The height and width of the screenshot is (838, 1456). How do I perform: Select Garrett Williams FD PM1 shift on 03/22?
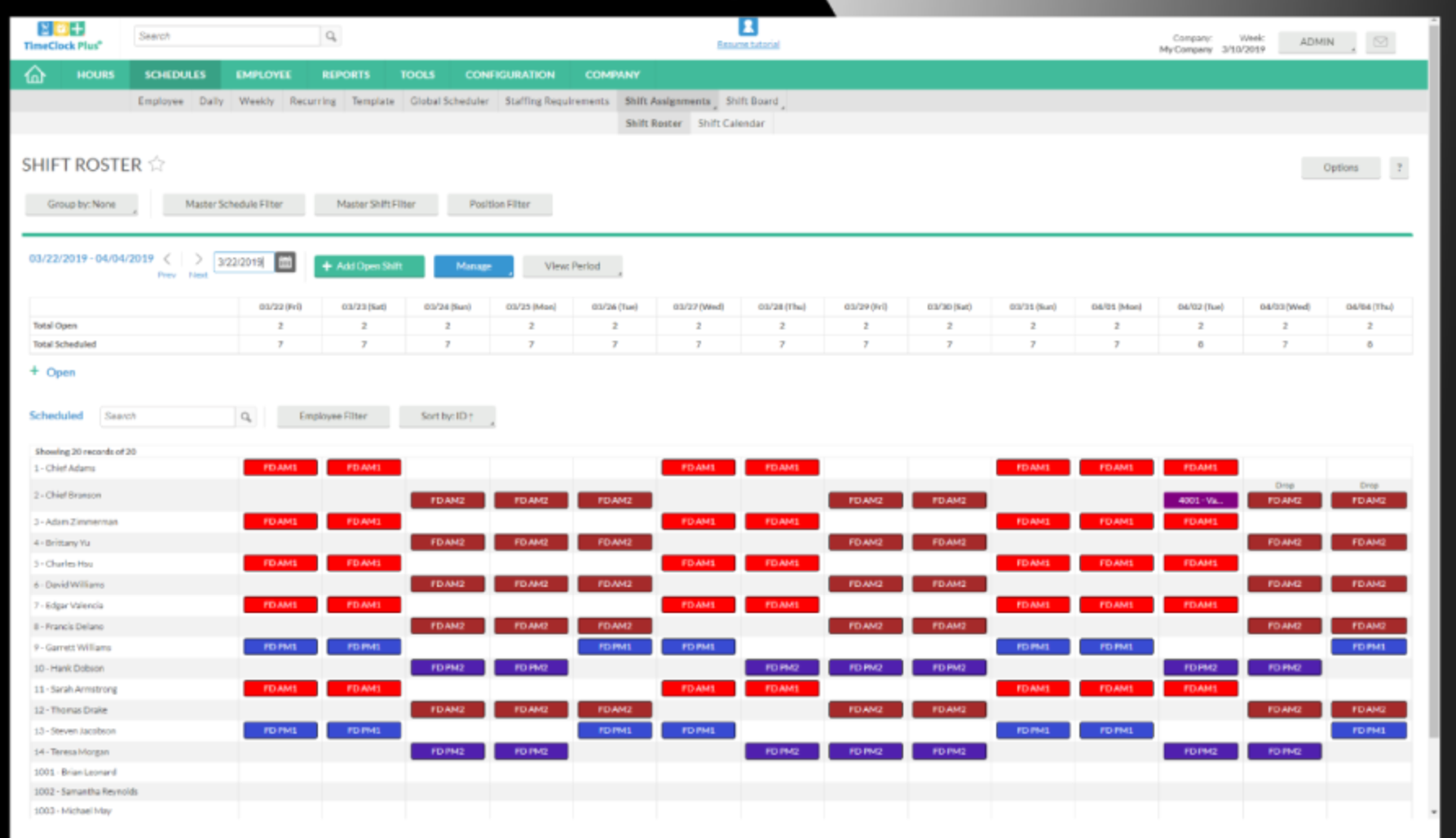(x=280, y=647)
